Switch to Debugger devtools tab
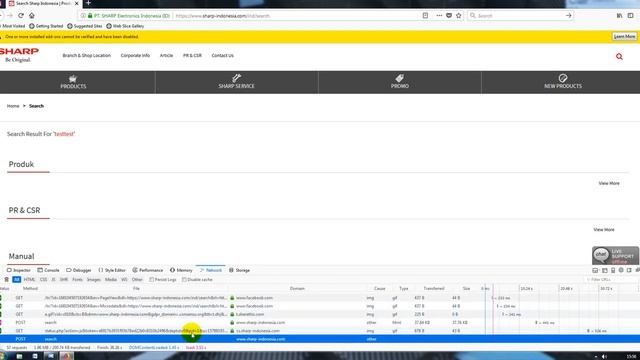This screenshot has height=360, width=640. coord(79,270)
